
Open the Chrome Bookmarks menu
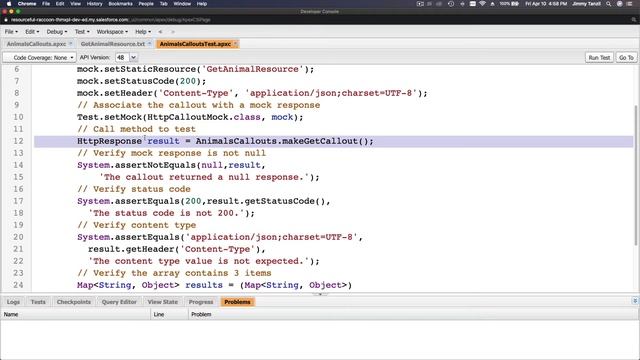(x=120, y=4)
